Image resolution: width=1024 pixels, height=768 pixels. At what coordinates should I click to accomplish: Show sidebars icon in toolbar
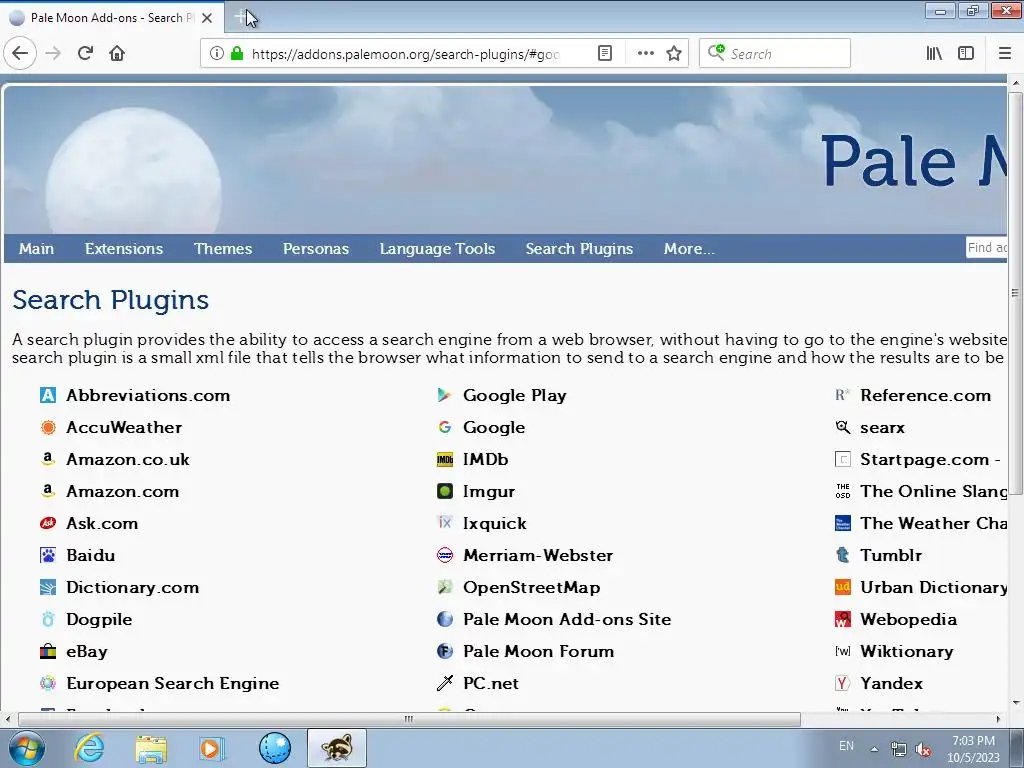(966, 54)
